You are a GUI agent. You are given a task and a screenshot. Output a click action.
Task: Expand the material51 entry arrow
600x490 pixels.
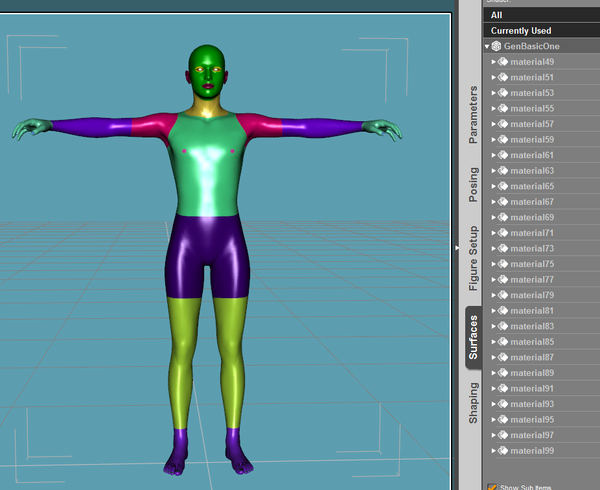(x=494, y=78)
